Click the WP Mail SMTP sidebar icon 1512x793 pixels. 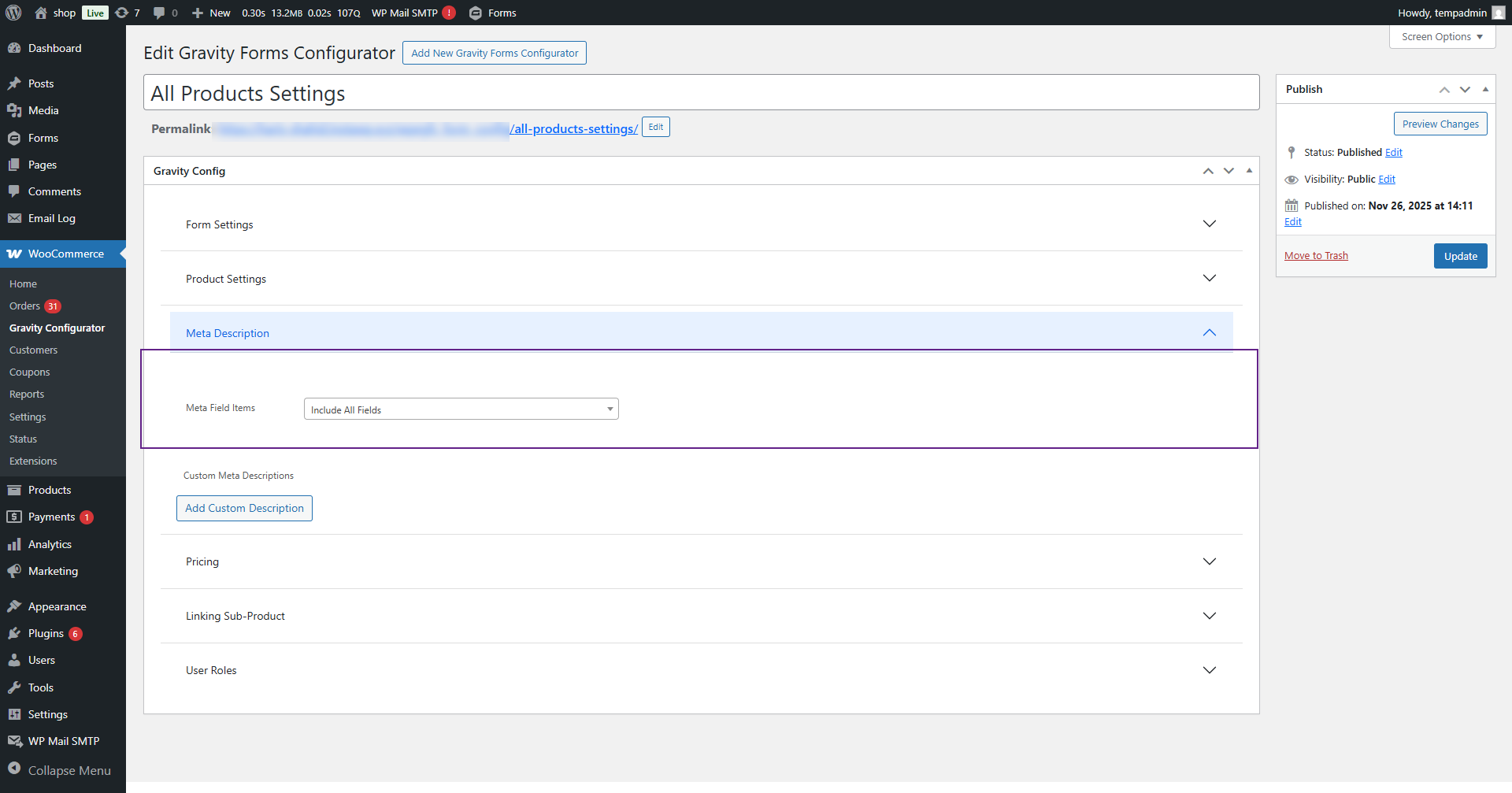pyautogui.click(x=14, y=741)
